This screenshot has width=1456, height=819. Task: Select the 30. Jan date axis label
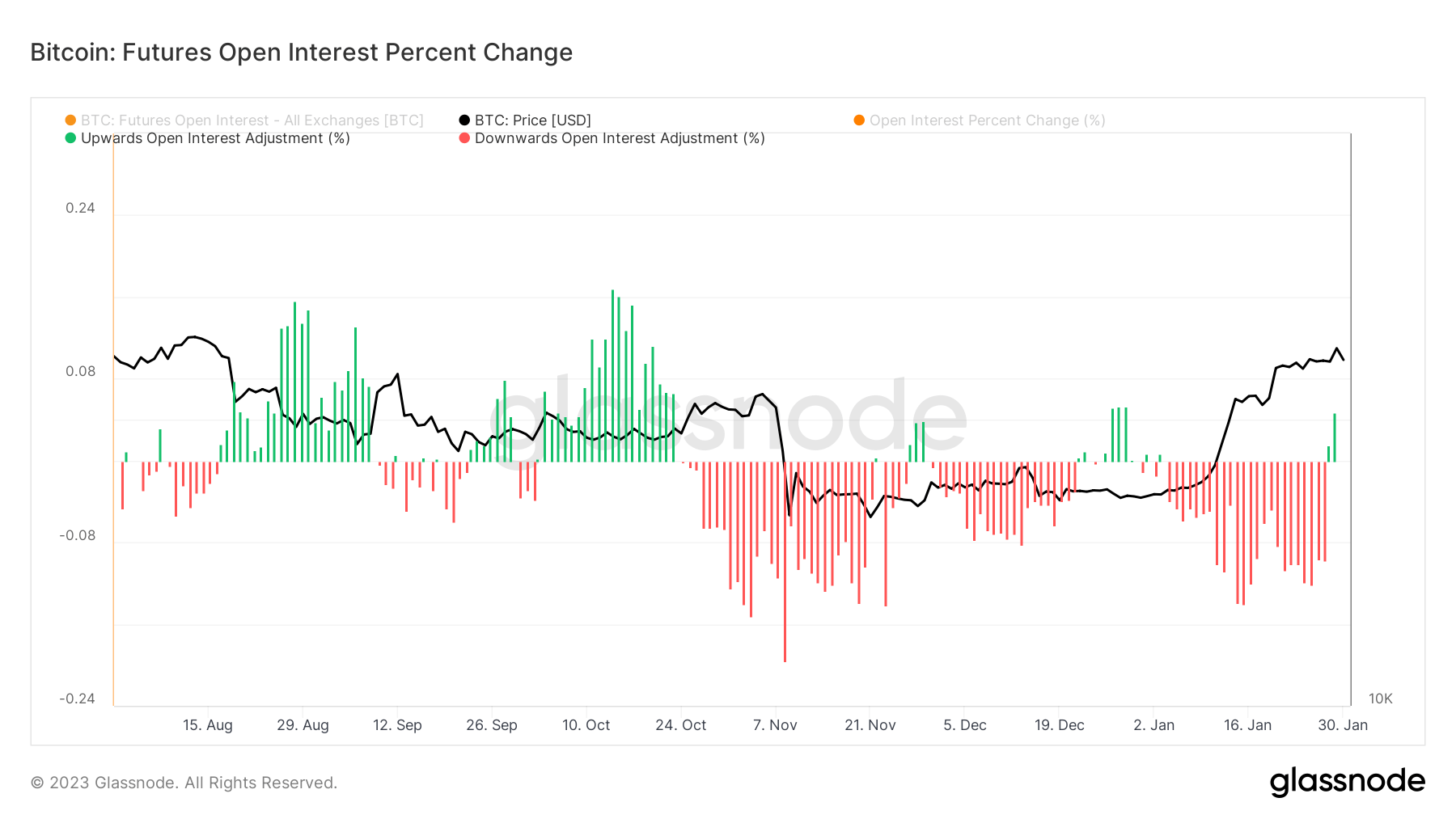point(1343,725)
